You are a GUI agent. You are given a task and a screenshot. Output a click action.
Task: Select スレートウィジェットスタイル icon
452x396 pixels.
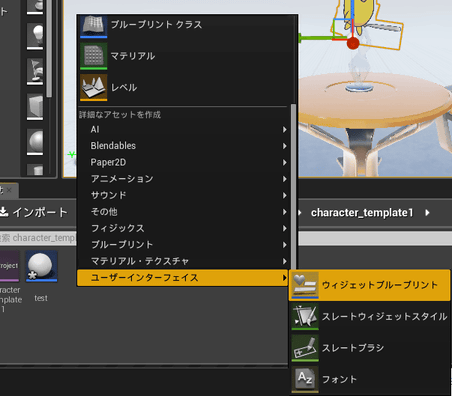305,316
